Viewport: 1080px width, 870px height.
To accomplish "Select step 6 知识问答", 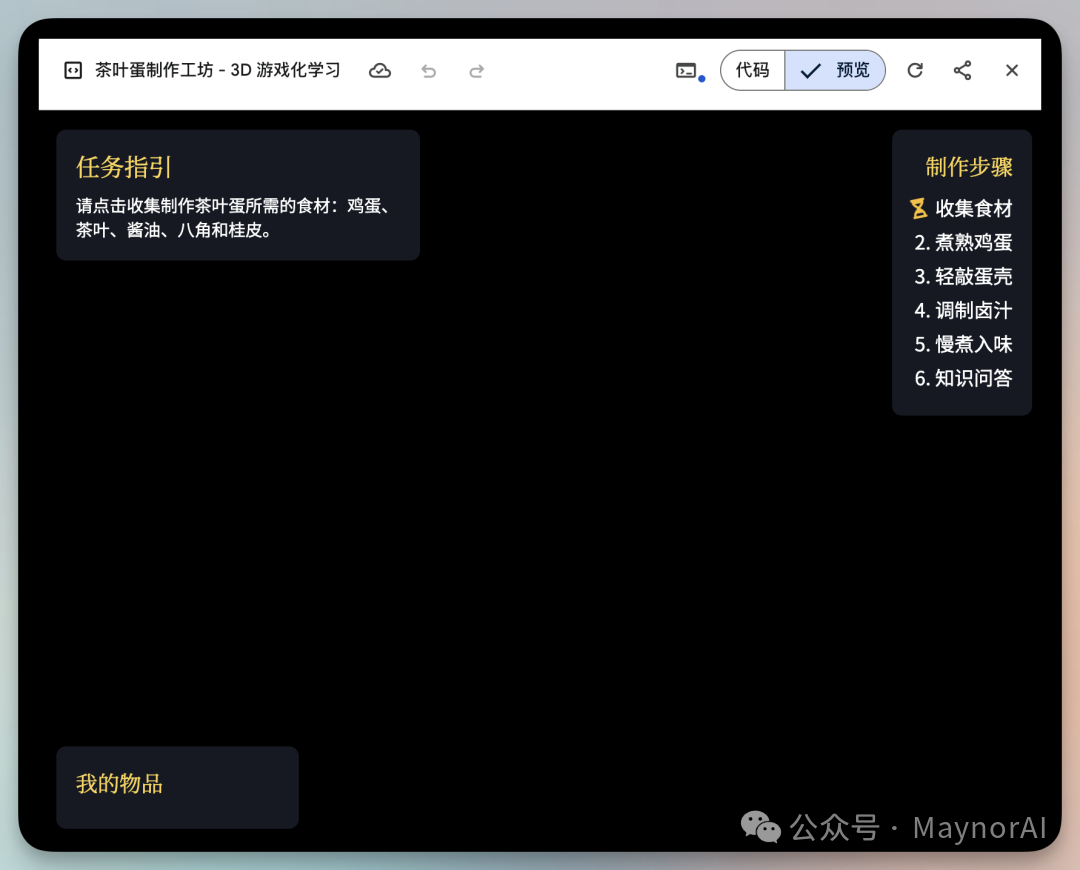I will point(965,378).
